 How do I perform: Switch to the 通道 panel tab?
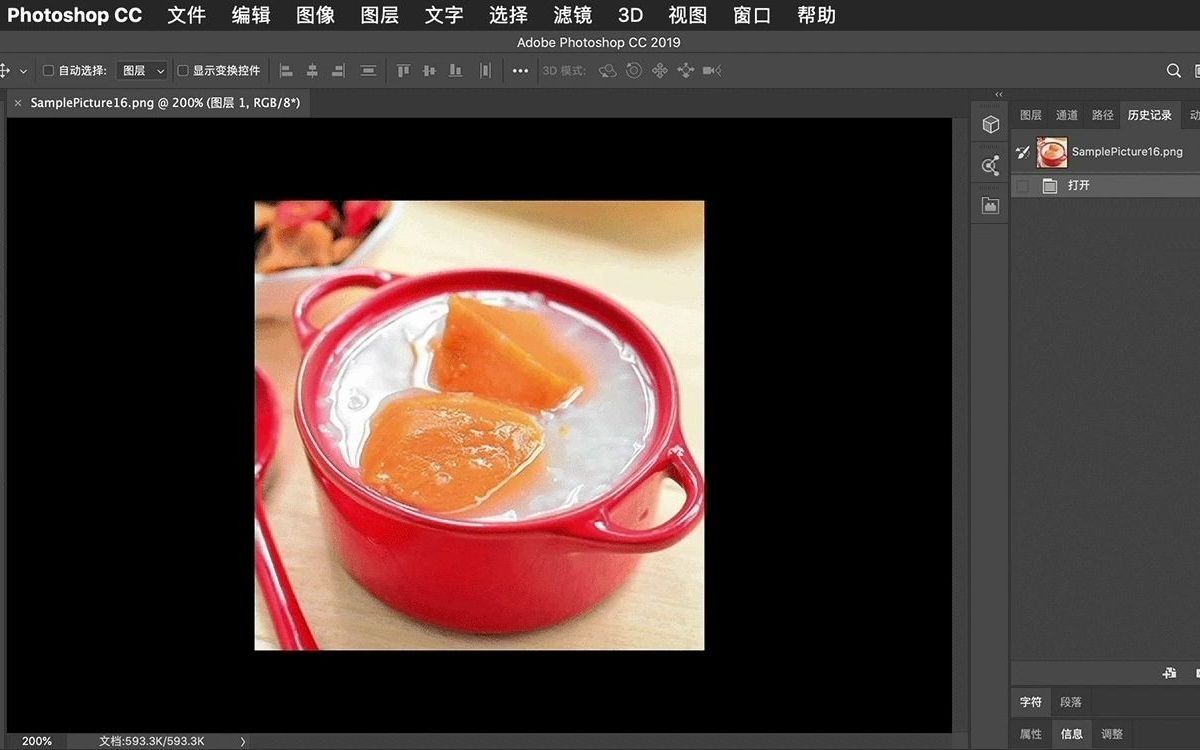click(x=1066, y=114)
